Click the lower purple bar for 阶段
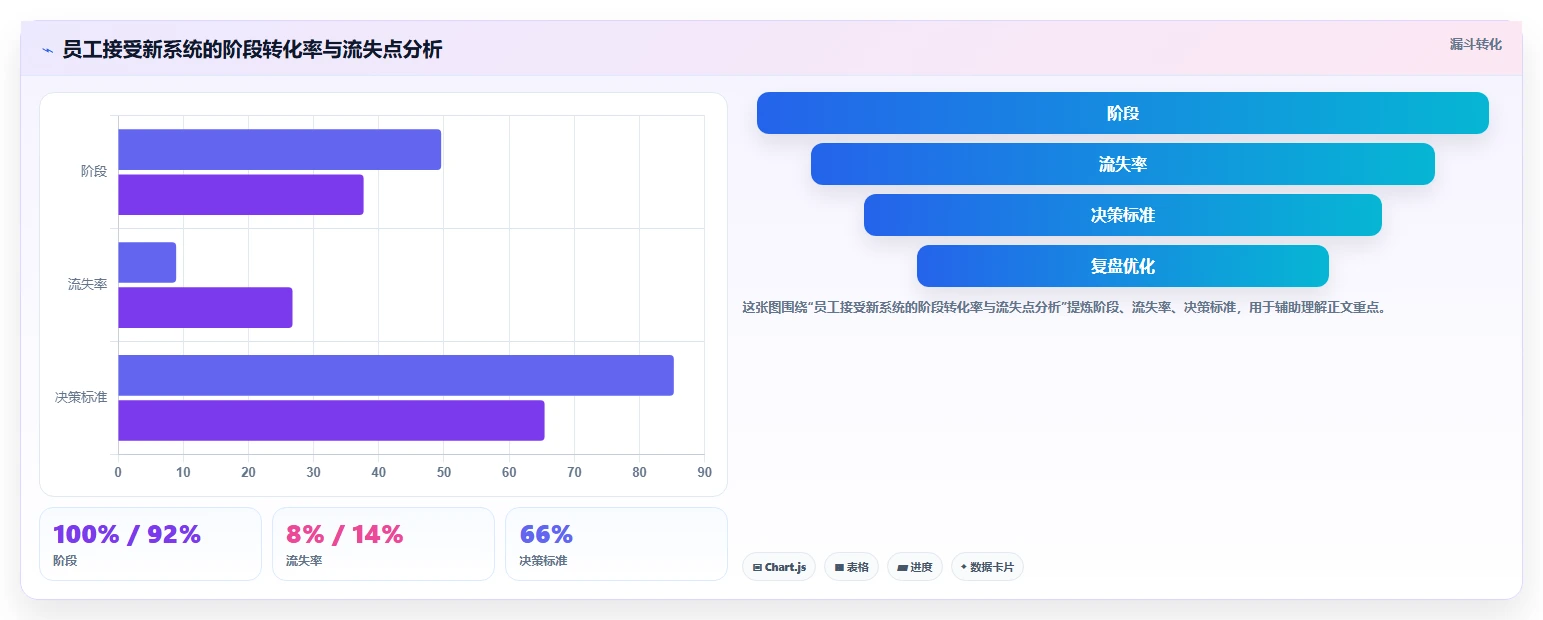Image resolution: width=1543 pixels, height=620 pixels. point(241,194)
